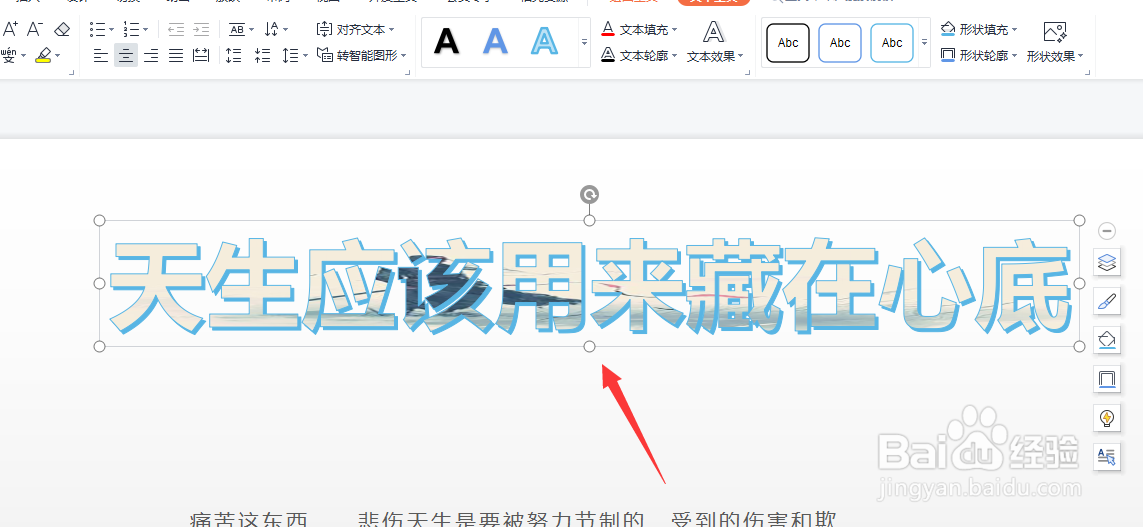Click the lightbulb icon in floating toolbar
The image size is (1143, 527).
(x=1107, y=418)
